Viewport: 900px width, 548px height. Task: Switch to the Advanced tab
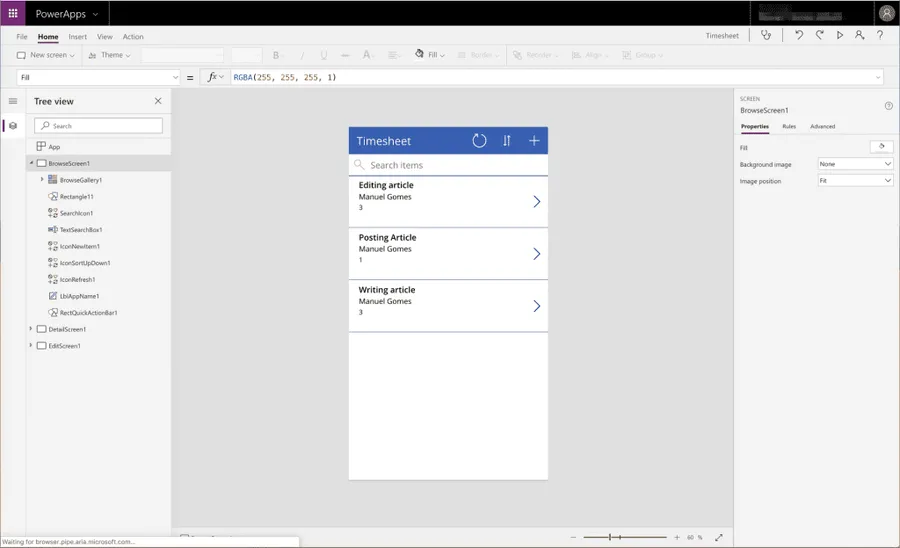[x=822, y=127]
